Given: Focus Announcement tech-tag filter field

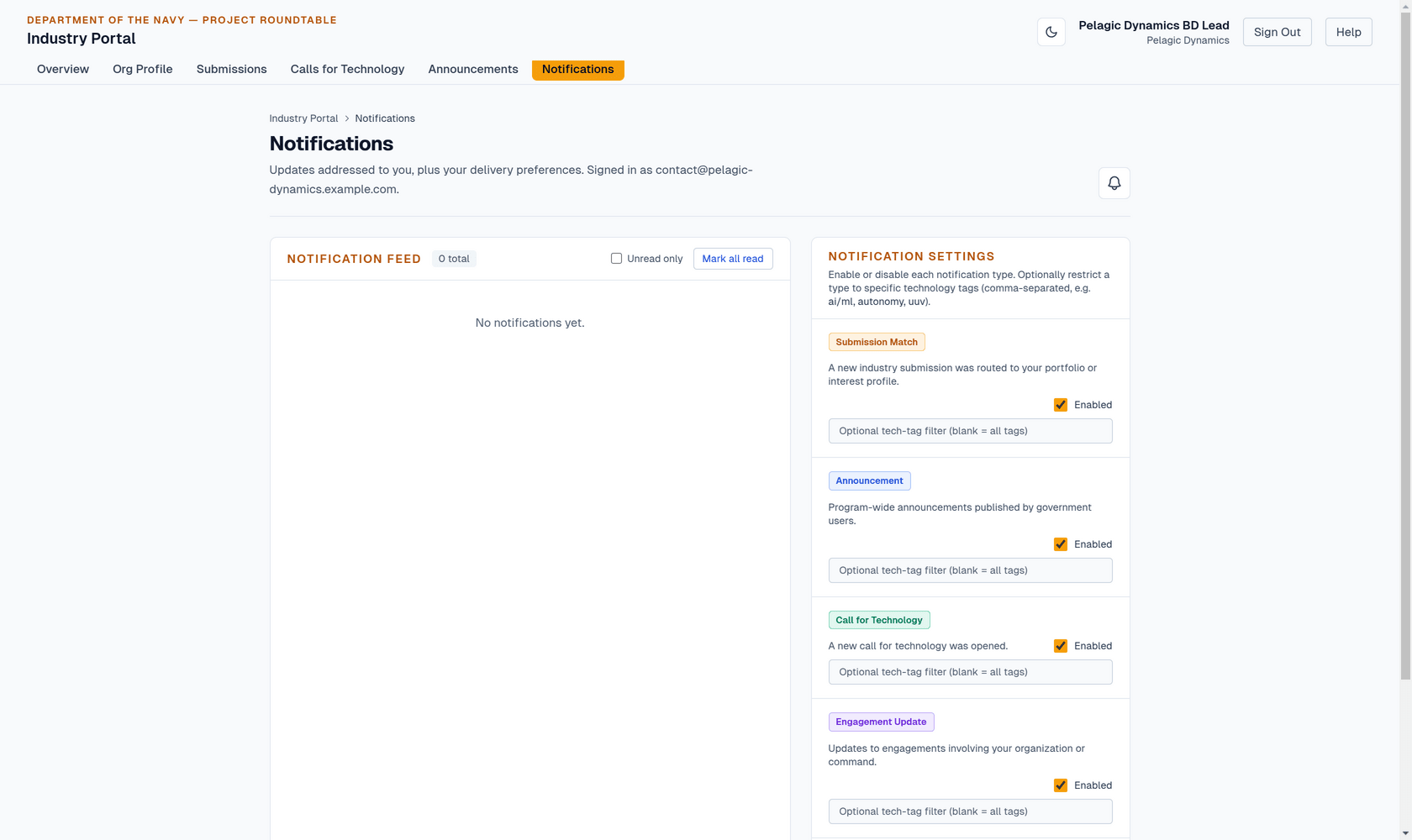Looking at the screenshot, I should tap(971, 570).
